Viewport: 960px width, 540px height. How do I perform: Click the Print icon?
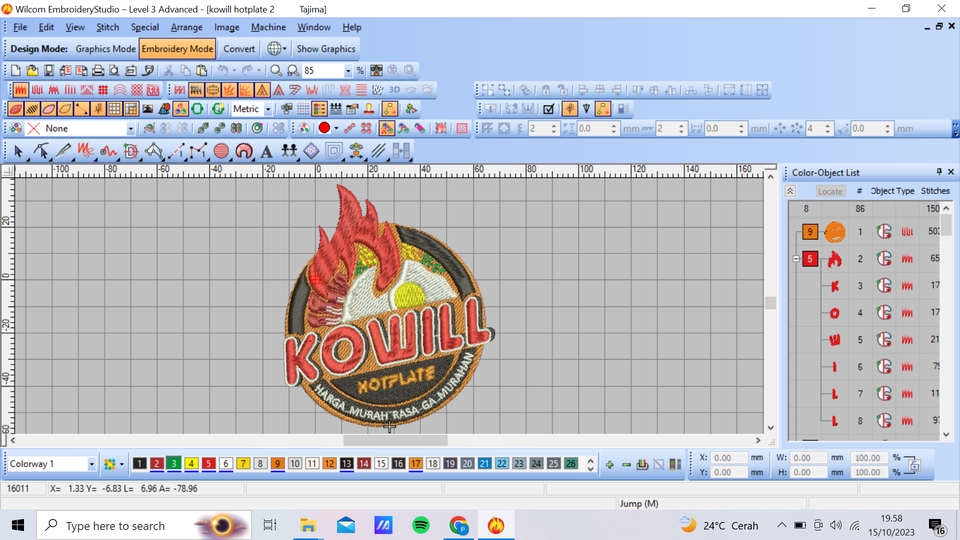pyautogui.click(x=98, y=70)
